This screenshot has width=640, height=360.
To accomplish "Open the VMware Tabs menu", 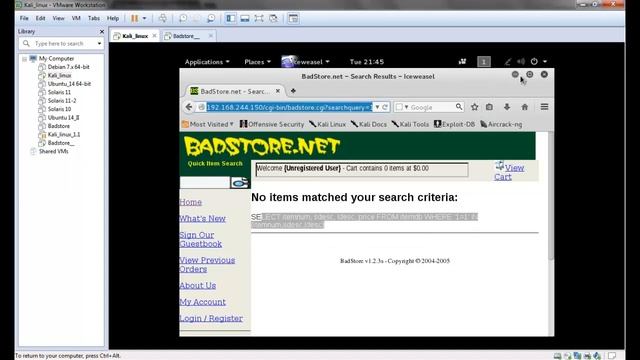I will point(94,18).
